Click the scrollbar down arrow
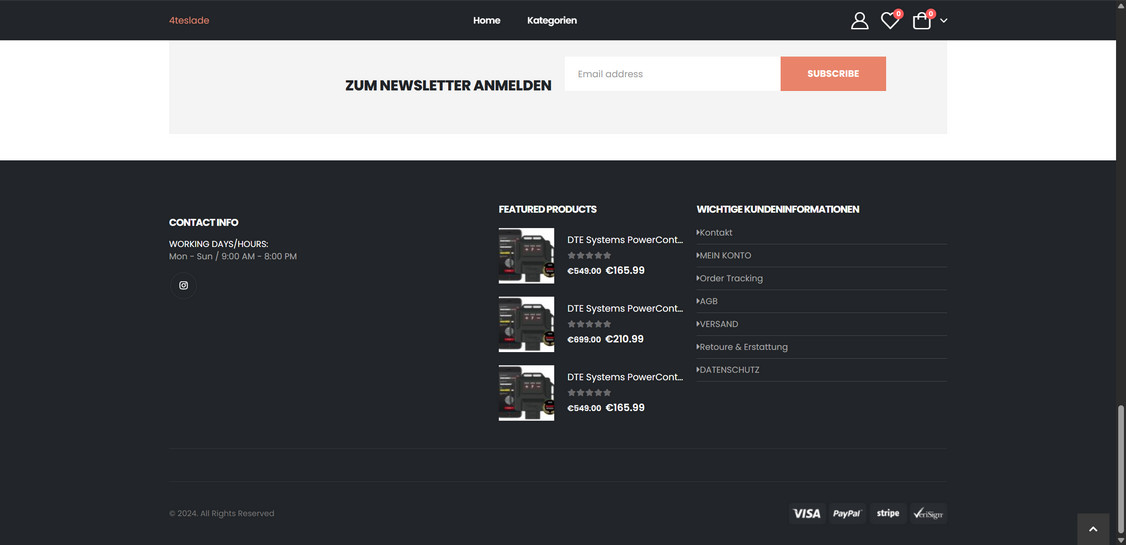 pyautogui.click(x=1120, y=540)
